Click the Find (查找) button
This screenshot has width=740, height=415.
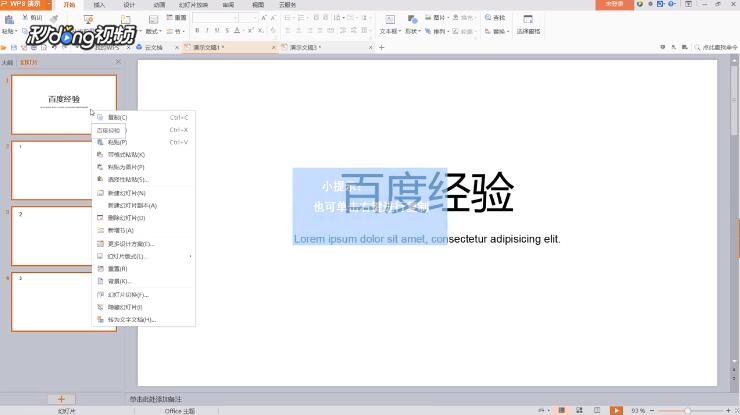pyautogui.click(x=495, y=17)
